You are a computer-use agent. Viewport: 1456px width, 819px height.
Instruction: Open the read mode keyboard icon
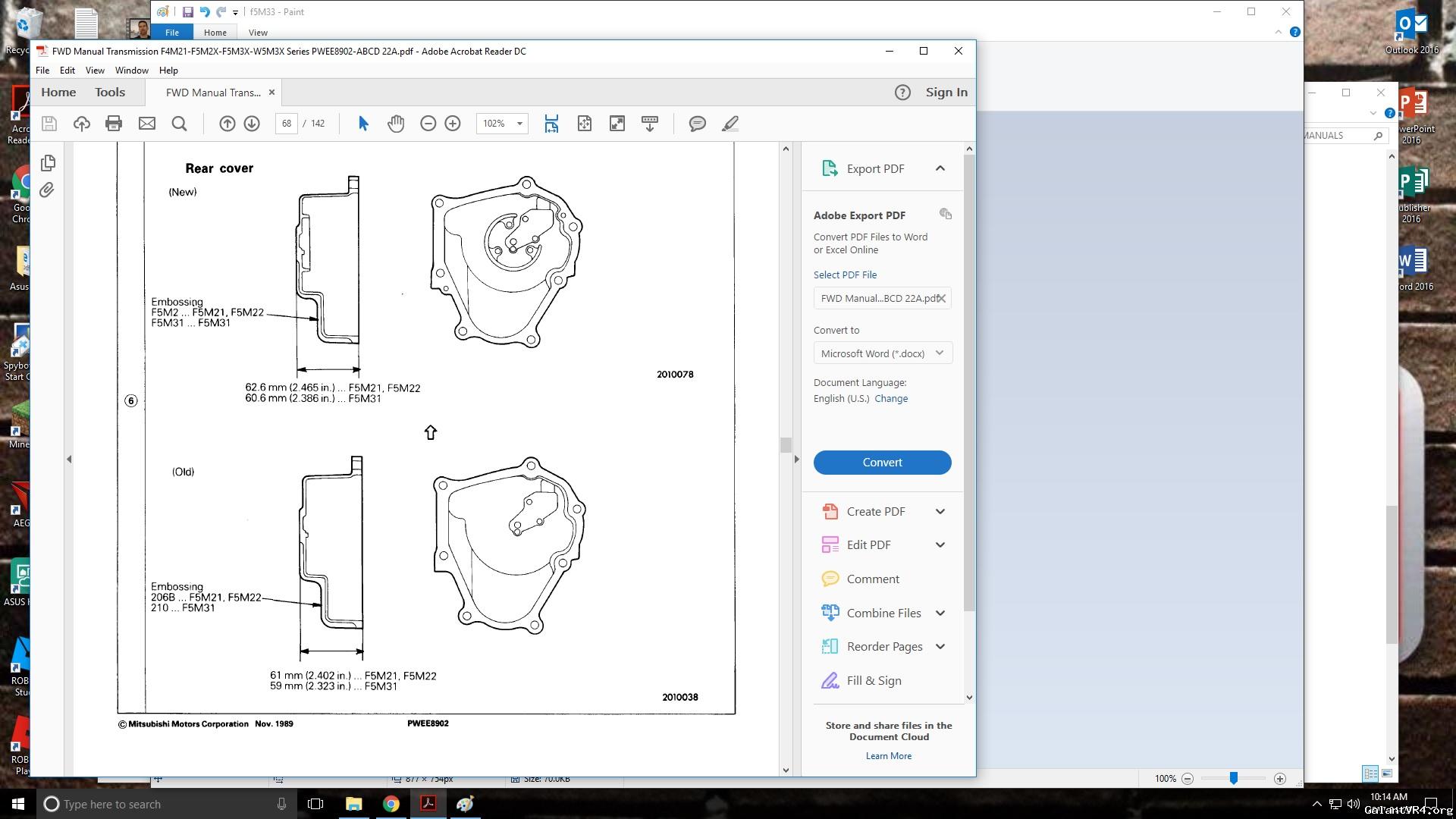(650, 124)
